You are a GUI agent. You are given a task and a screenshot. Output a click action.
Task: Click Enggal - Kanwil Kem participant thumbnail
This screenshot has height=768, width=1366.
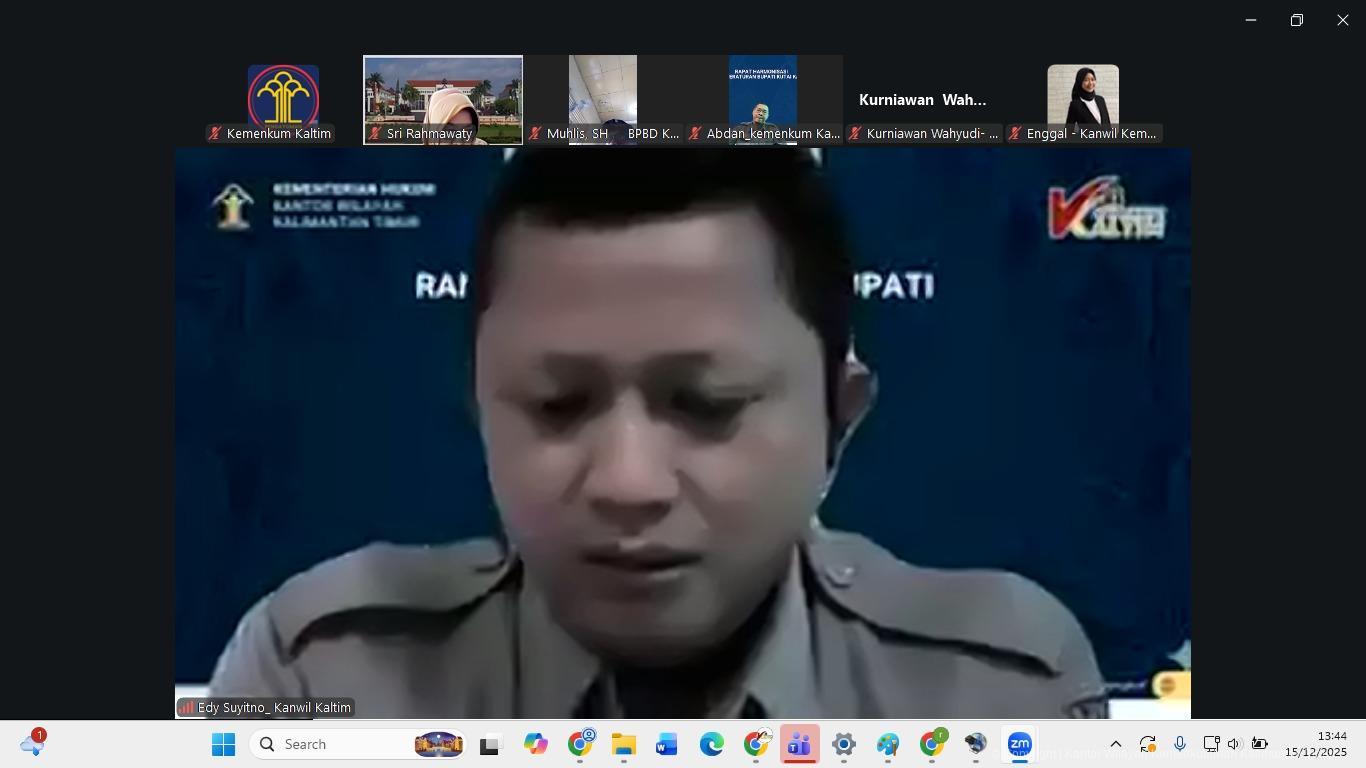pos(1083,100)
